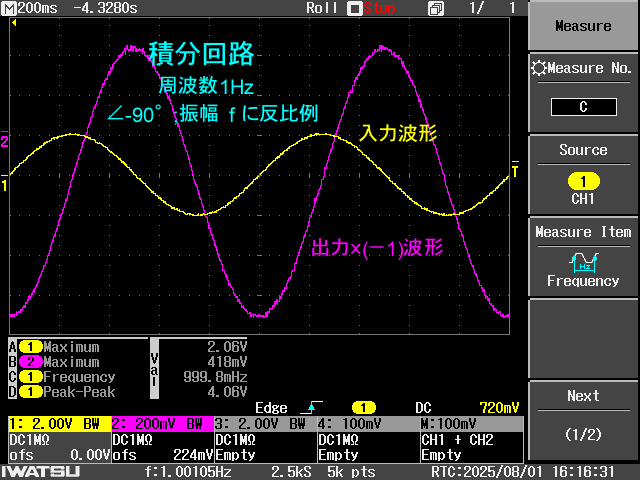The height and width of the screenshot is (480, 640).
Task: Click channel 3 Empty status
Action: 235,455
